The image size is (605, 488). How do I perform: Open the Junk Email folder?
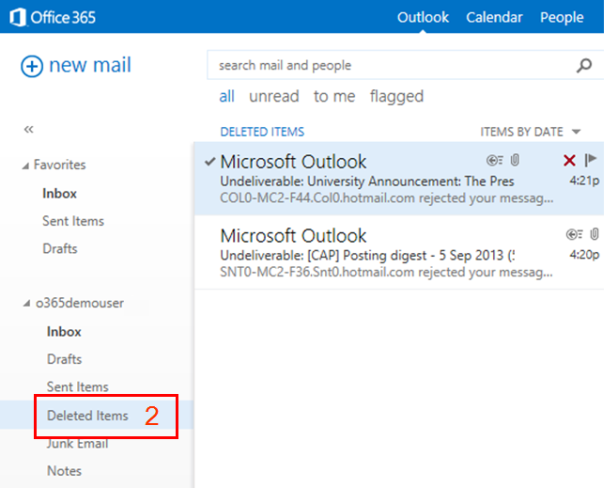(78, 443)
